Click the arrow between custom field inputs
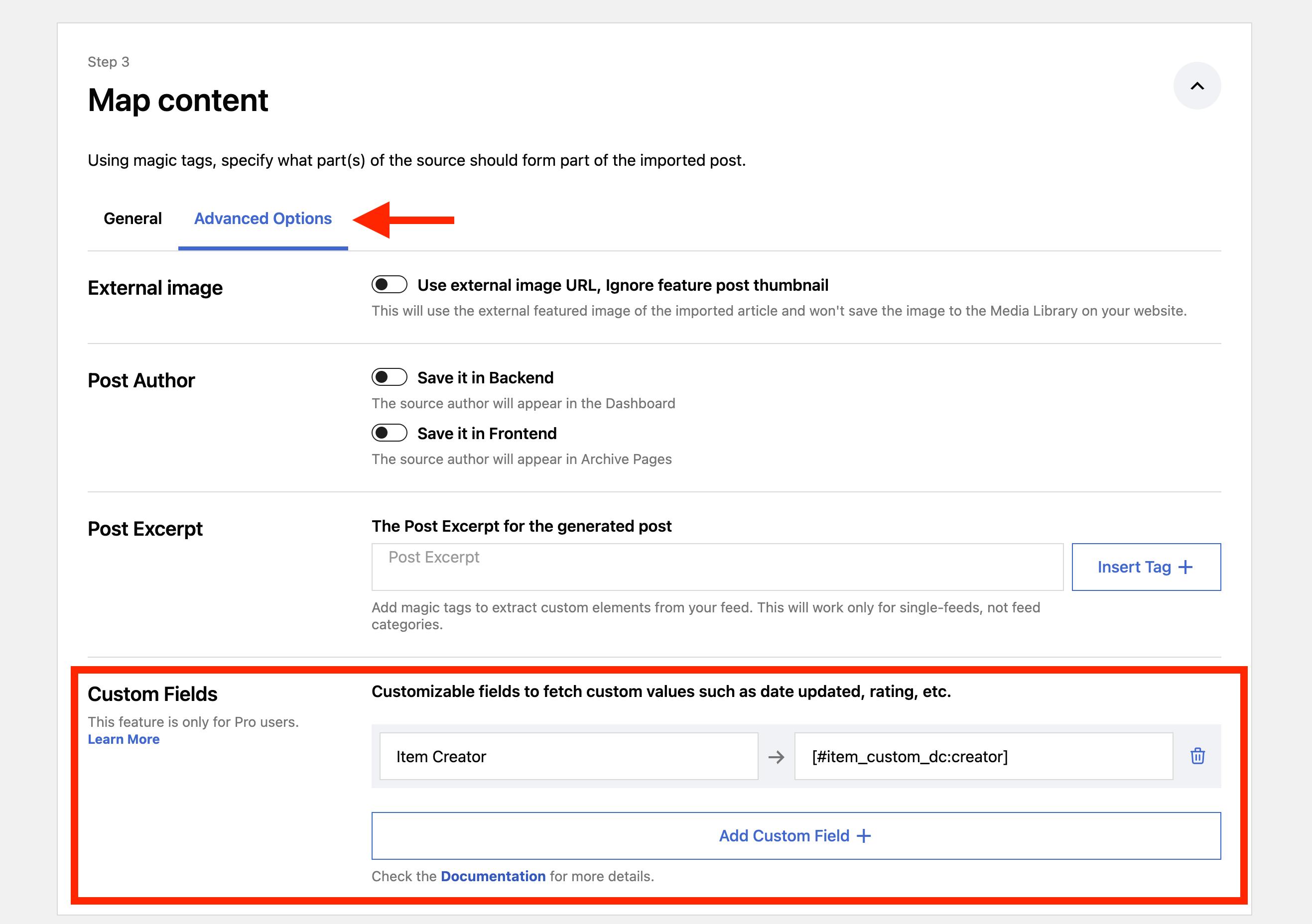 (776, 757)
